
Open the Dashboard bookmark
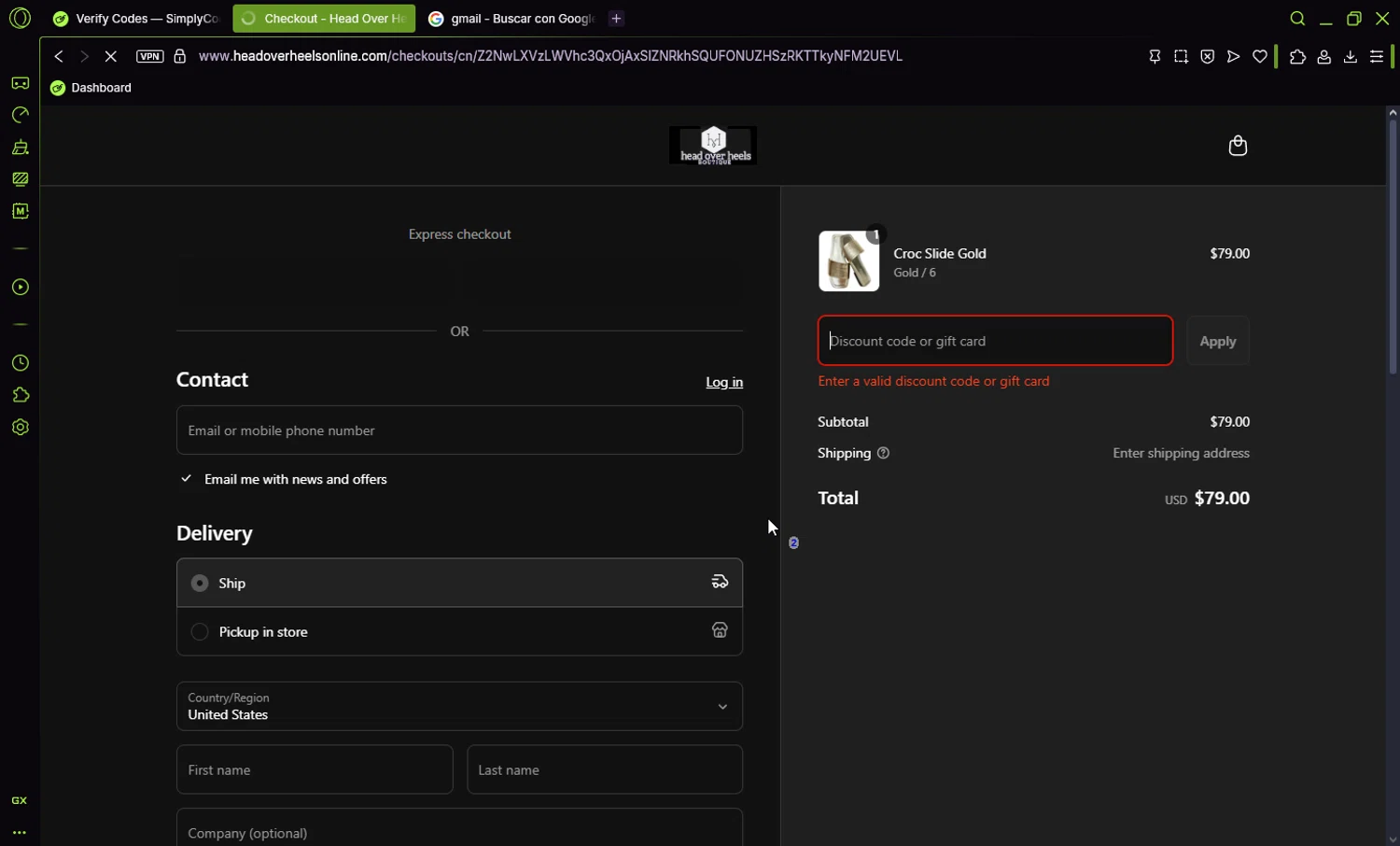(x=91, y=88)
